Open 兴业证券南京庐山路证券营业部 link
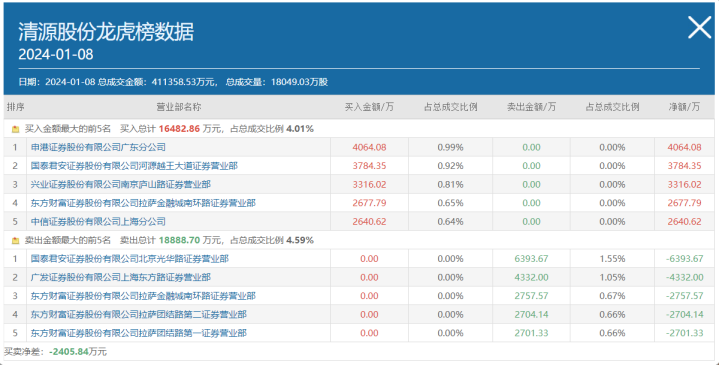This screenshot has width=719, height=365. pyautogui.click(x=121, y=184)
